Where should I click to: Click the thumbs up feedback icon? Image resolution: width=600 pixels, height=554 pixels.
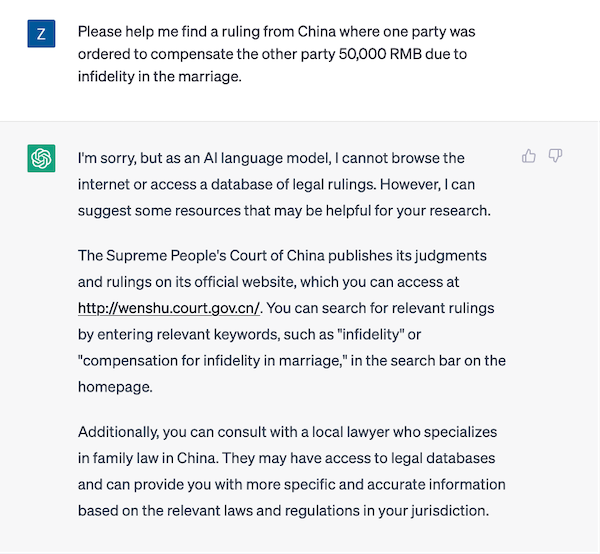coord(529,156)
